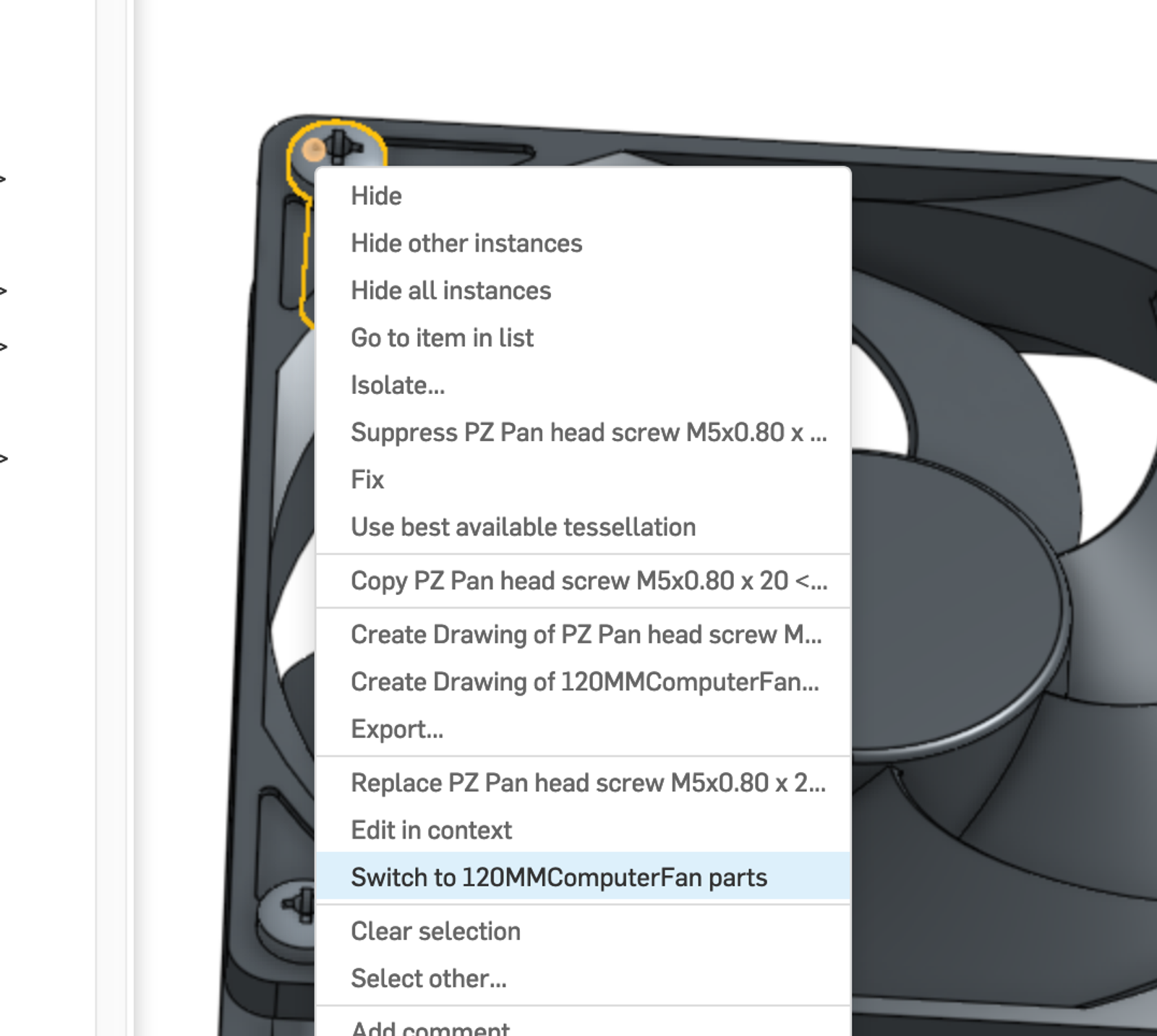Copy PZ Pan head screw M5x0.80 x 20
Image resolution: width=1157 pixels, height=1036 pixels.
583,581
